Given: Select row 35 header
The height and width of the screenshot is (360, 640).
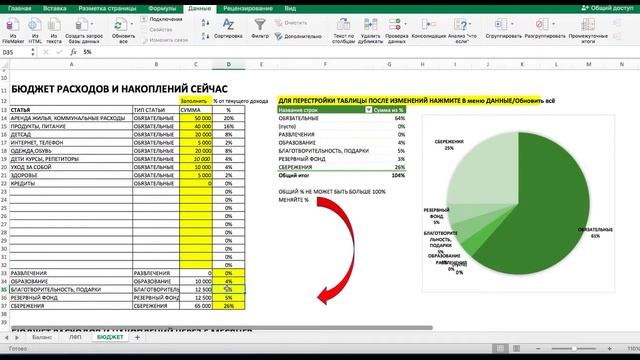Looking at the screenshot, I should (x=4, y=289).
